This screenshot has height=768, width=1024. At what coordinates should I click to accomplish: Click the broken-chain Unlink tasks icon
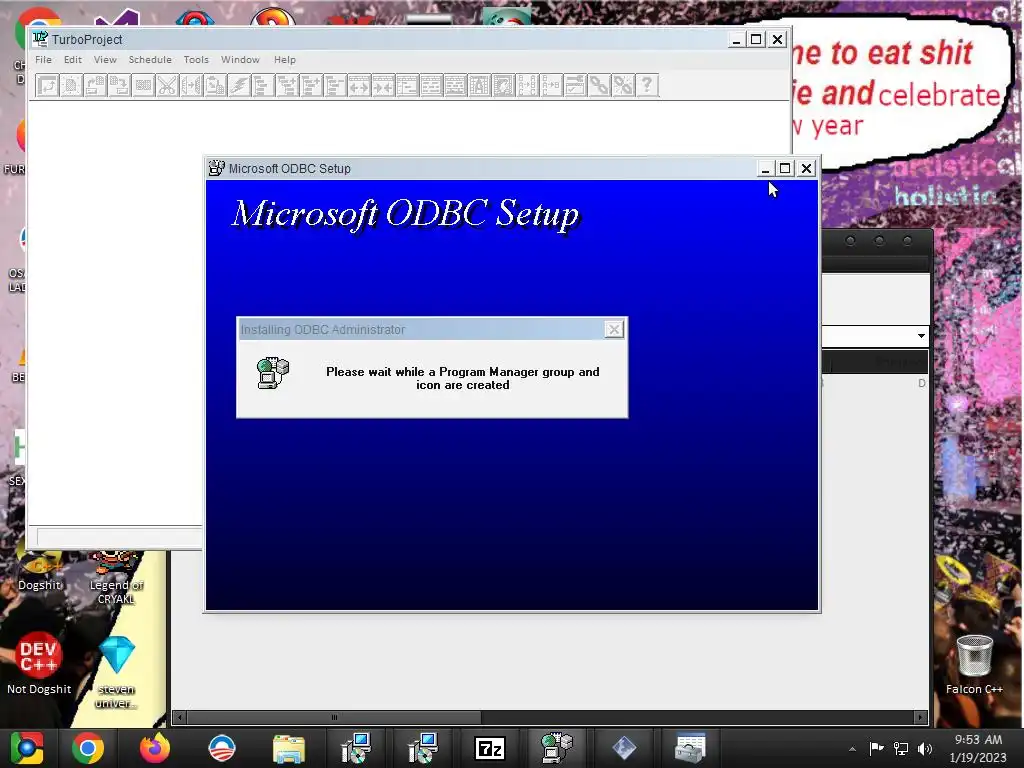623,86
